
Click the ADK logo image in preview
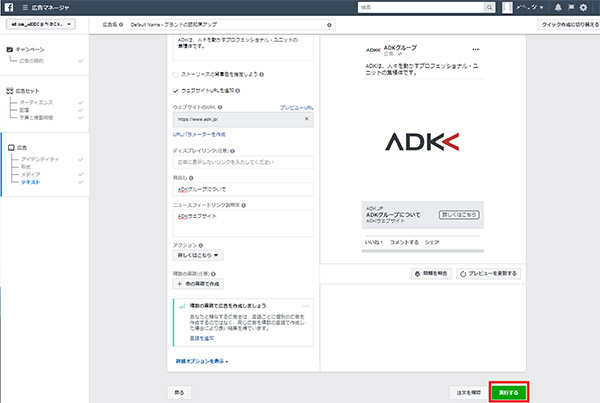pyautogui.click(x=422, y=142)
